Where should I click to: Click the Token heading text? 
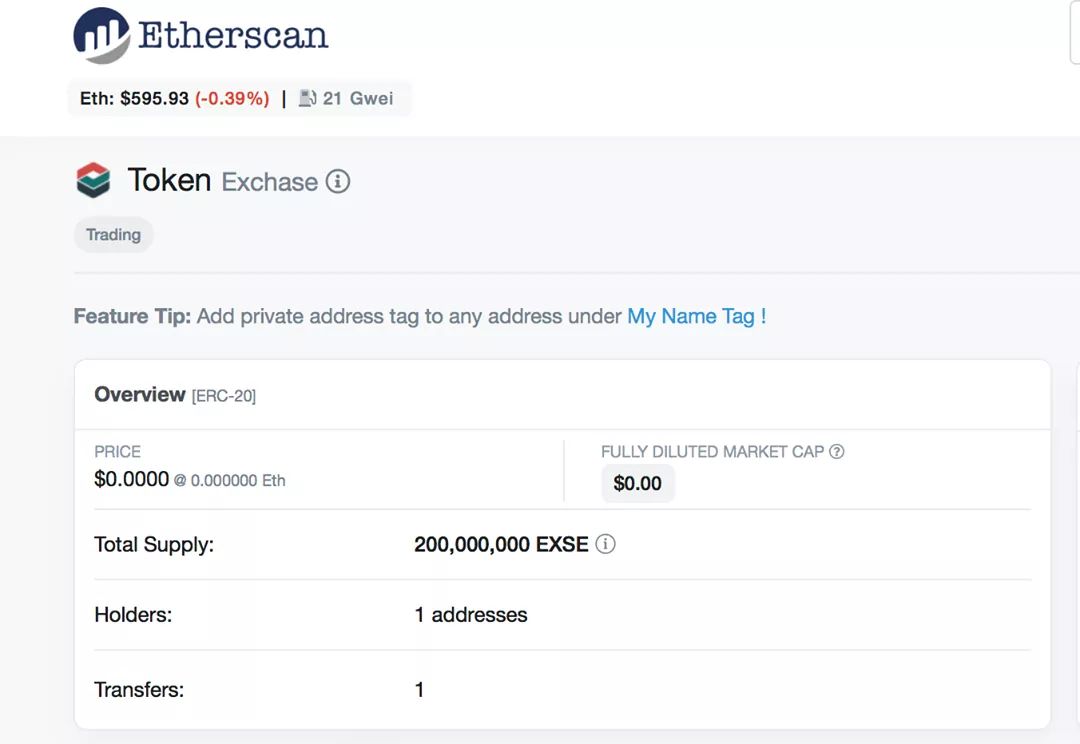(x=169, y=180)
